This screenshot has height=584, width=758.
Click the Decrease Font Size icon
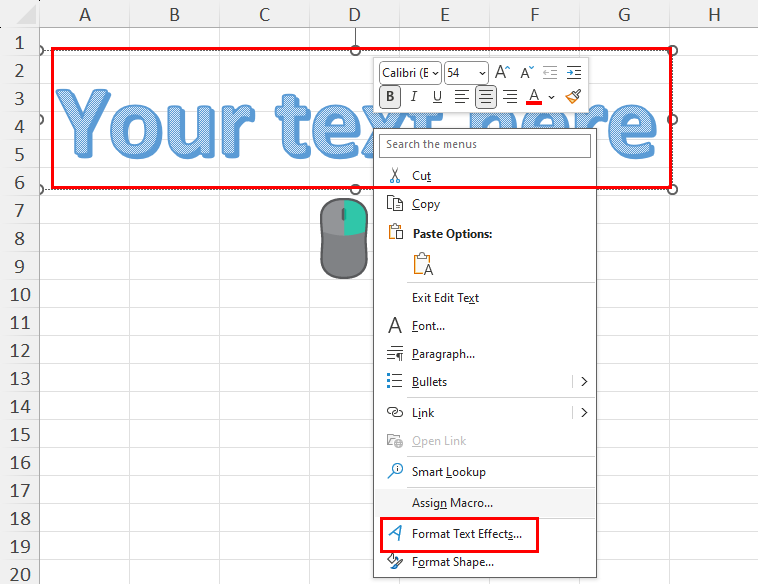click(526, 73)
